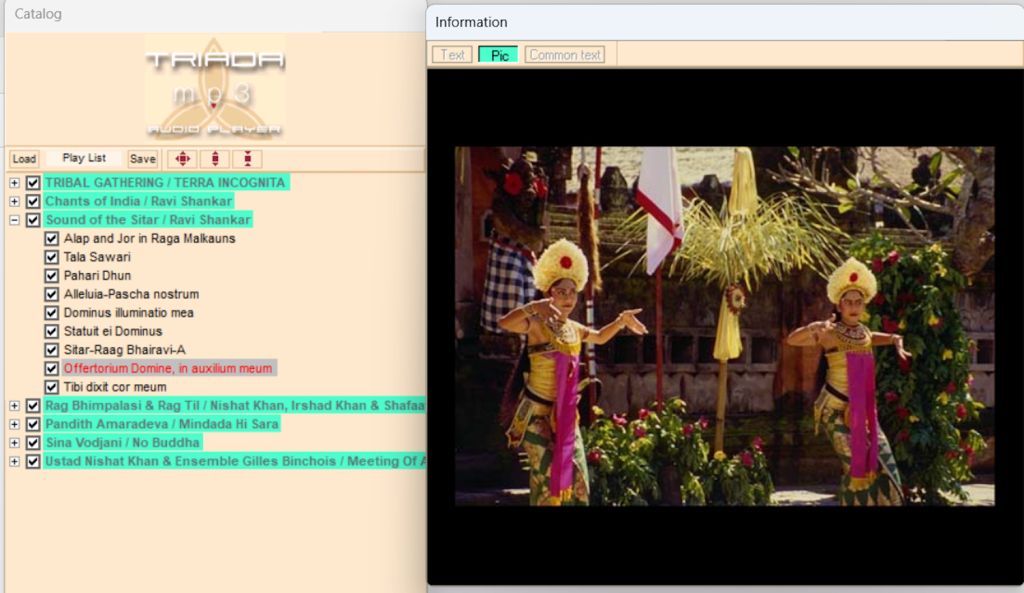Toggle the Ustad Nishat Khan checkbox

[33, 462]
